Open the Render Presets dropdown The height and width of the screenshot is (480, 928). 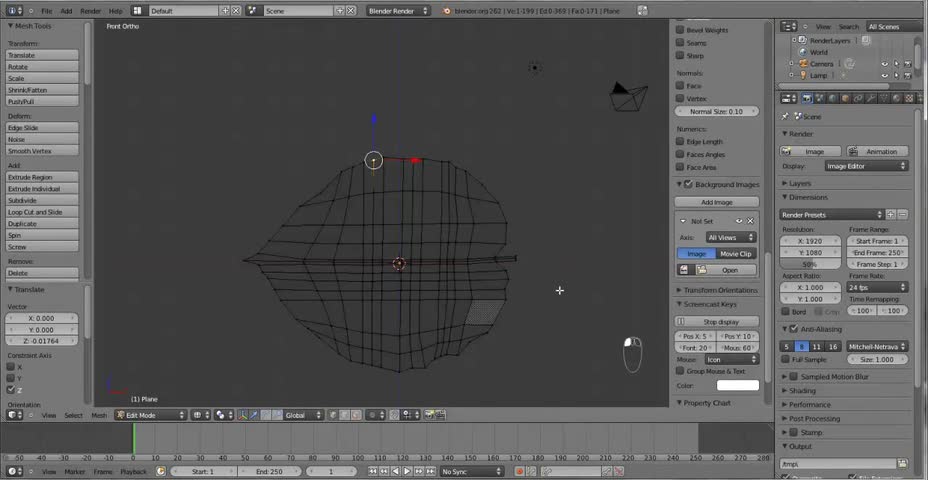pyautogui.click(x=832, y=215)
